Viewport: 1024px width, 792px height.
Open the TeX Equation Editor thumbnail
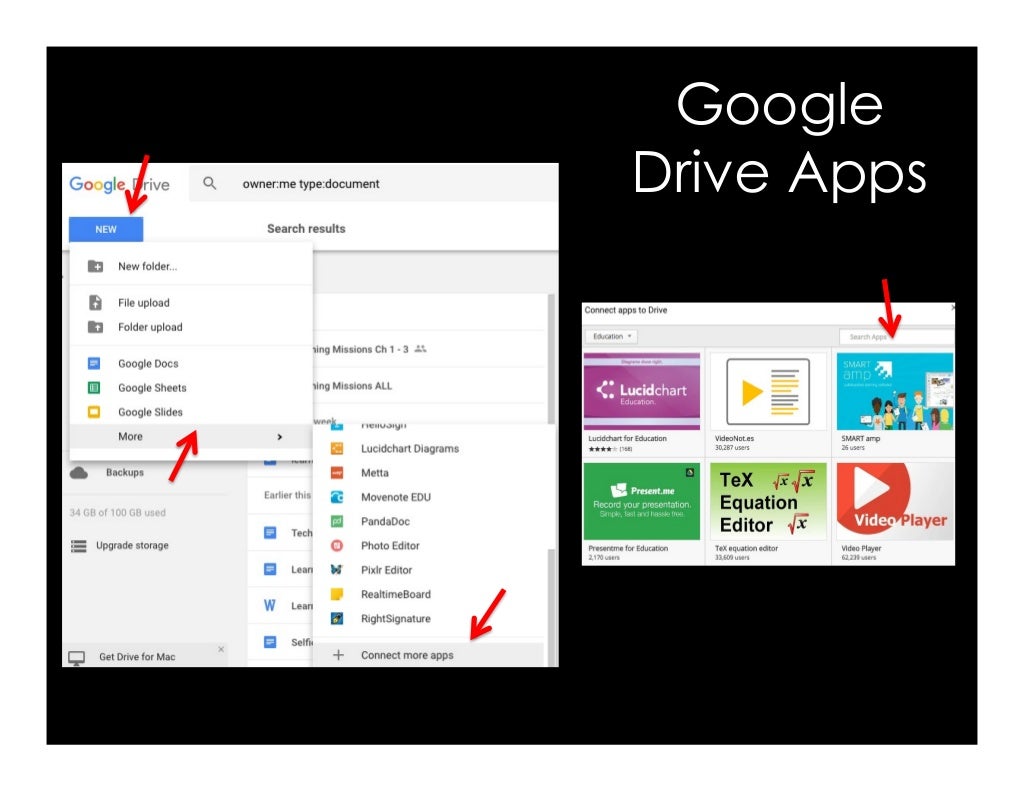point(767,501)
